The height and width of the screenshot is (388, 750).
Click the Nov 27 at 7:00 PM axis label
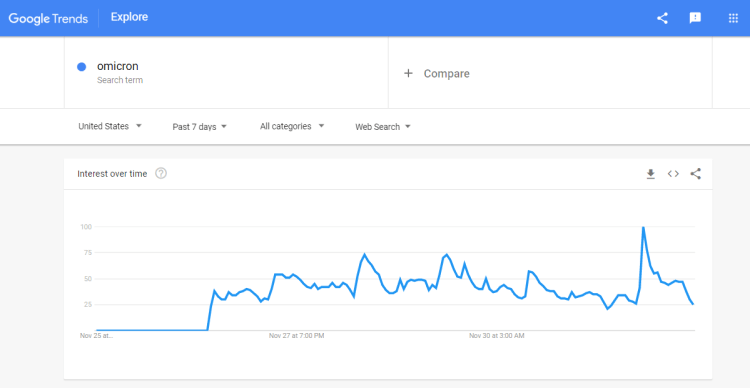[x=297, y=336]
